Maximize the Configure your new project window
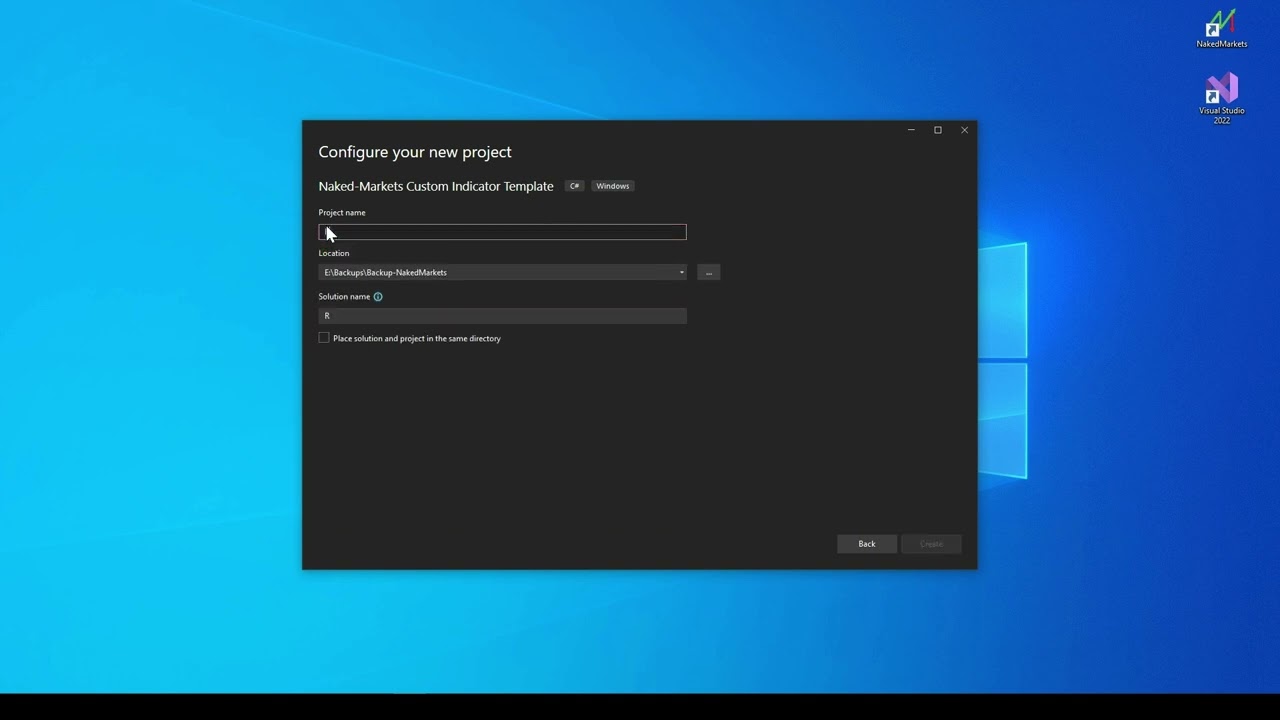The width and height of the screenshot is (1280, 720). pyautogui.click(x=938, y=130)
